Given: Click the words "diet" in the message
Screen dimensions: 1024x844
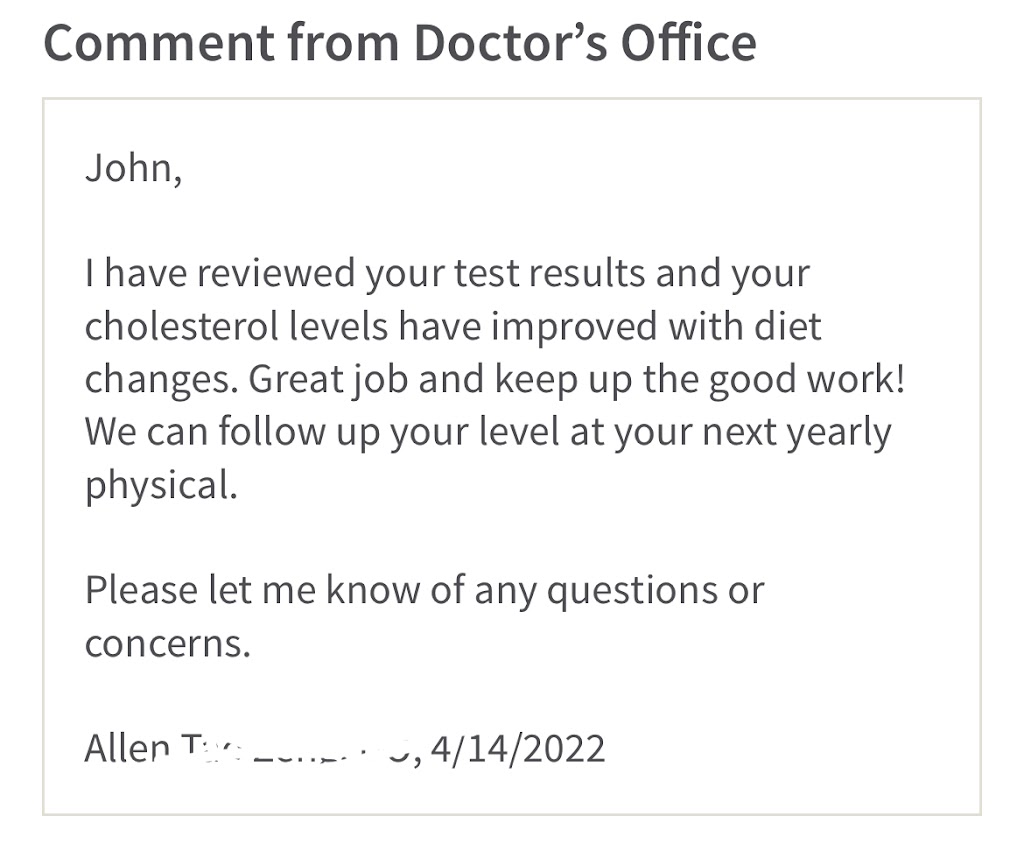Looking at the screenshot, I should [788, 327].
